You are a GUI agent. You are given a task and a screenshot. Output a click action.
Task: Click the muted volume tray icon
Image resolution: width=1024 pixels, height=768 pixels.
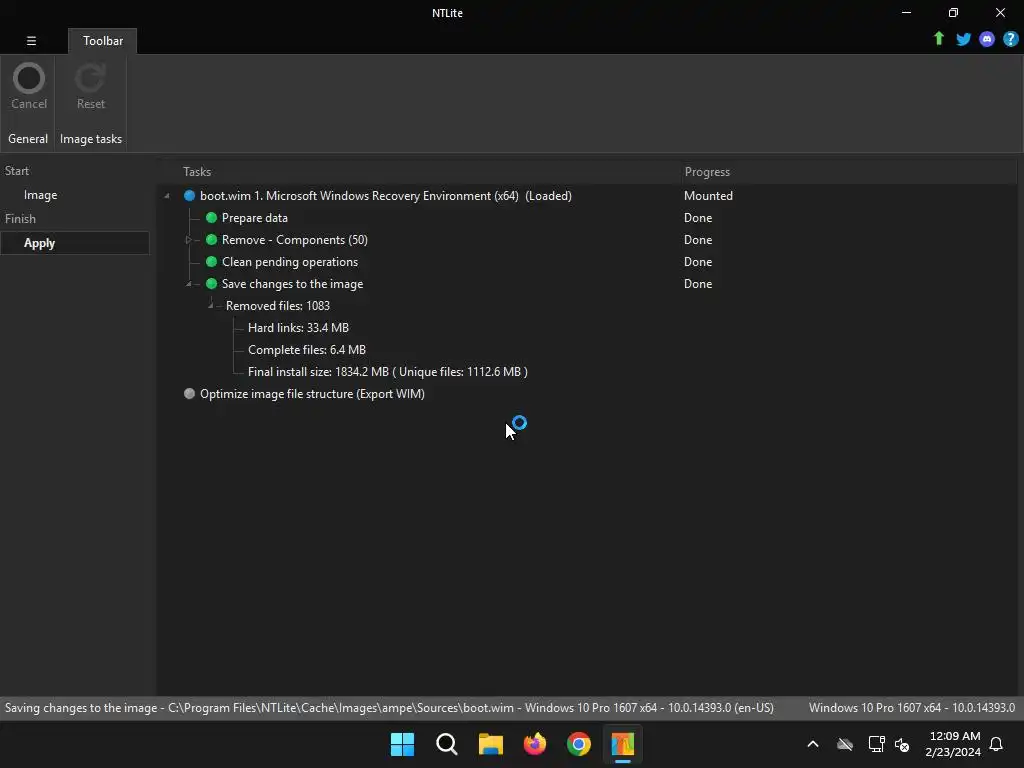pos(902,744)
